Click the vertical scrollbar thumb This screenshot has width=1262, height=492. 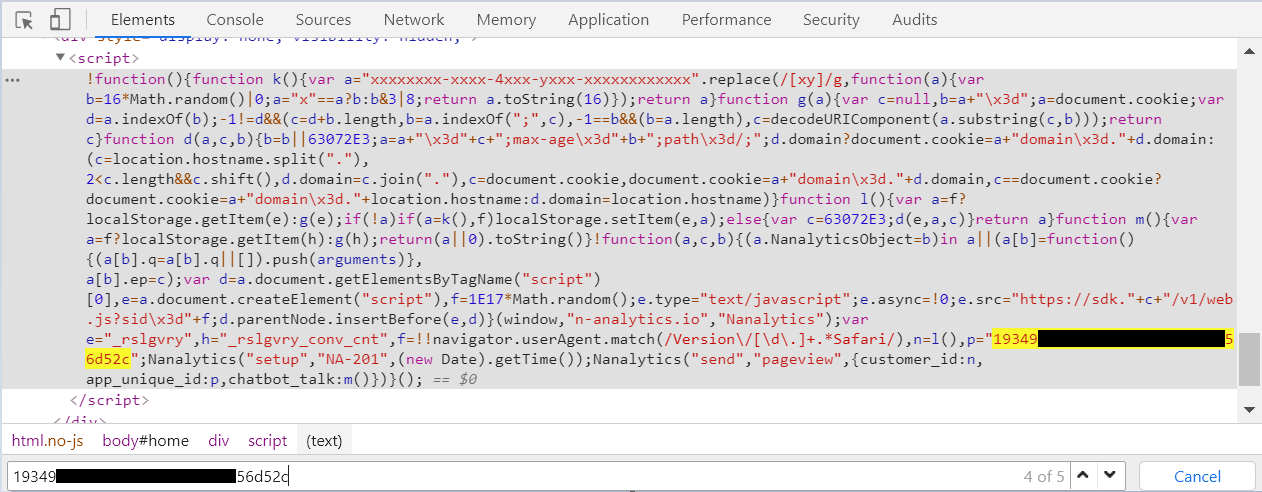[1249, 360]
